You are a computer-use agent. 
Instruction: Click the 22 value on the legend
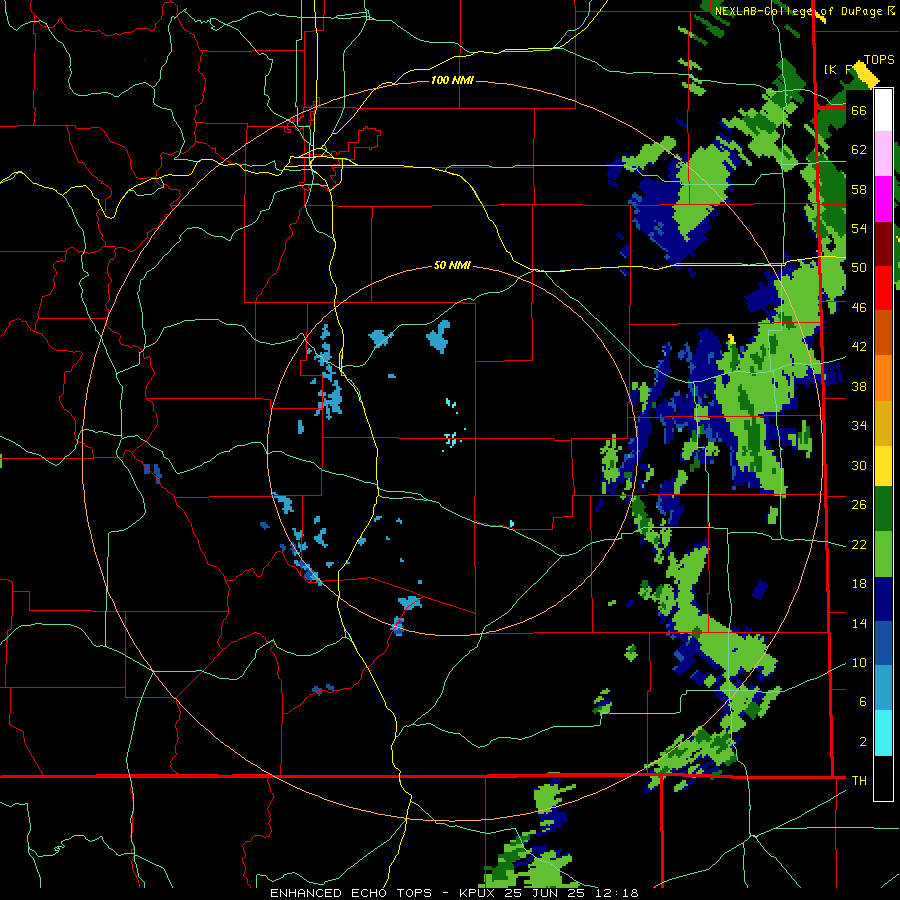pyautogui.click(x=859, y=545)
